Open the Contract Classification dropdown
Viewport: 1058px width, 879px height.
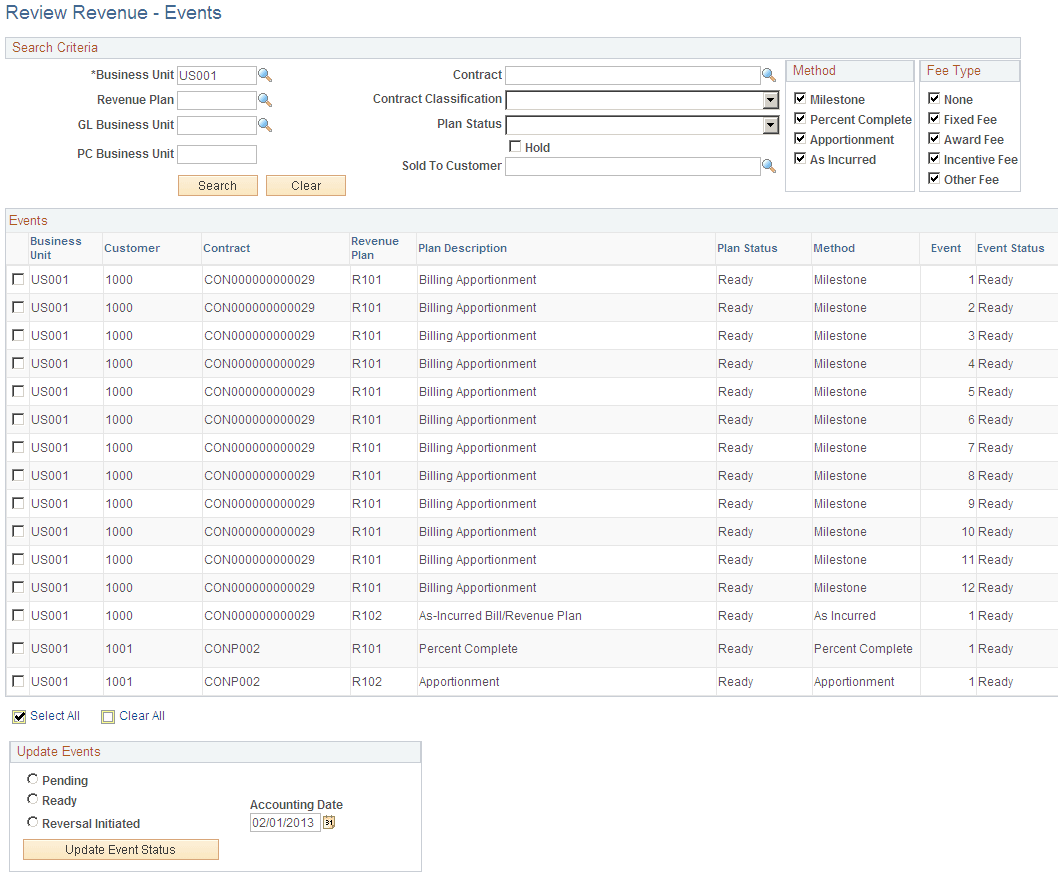point(770,99)
